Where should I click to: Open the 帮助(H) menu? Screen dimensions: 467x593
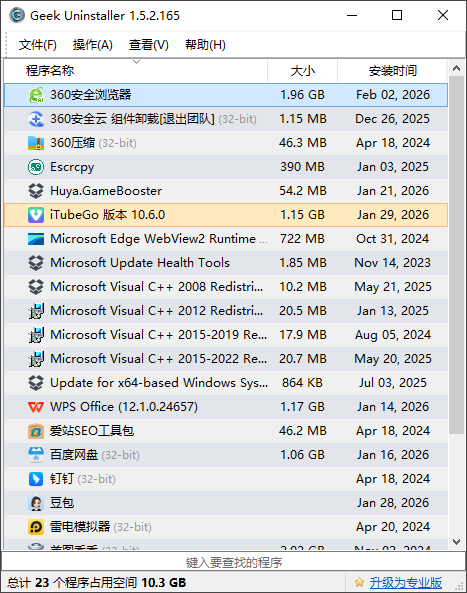click(x=205, y=45)
